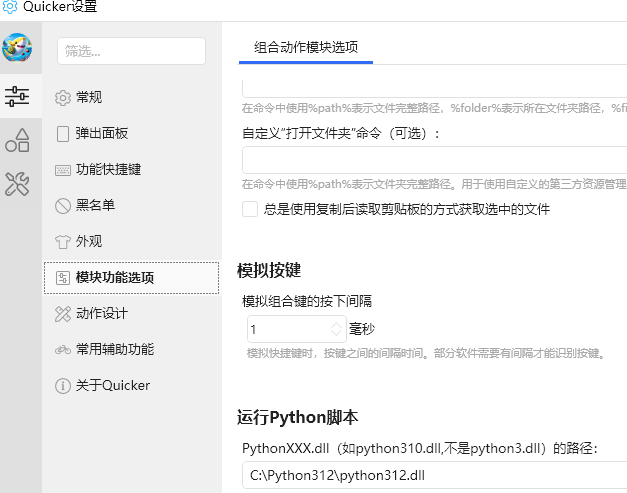Open the tools wrench sidebar section
The width and height of the screenshot is (627, 493).
pos(17,184)
